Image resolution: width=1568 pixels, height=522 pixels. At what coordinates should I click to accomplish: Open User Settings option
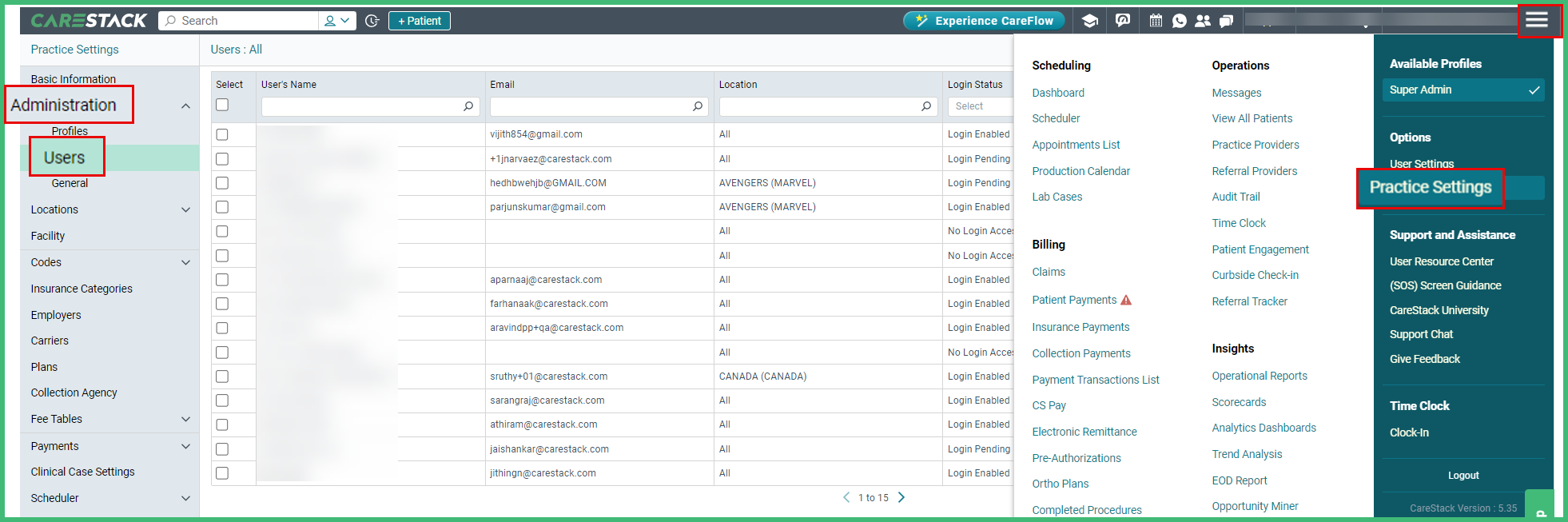click(1422, 164)
